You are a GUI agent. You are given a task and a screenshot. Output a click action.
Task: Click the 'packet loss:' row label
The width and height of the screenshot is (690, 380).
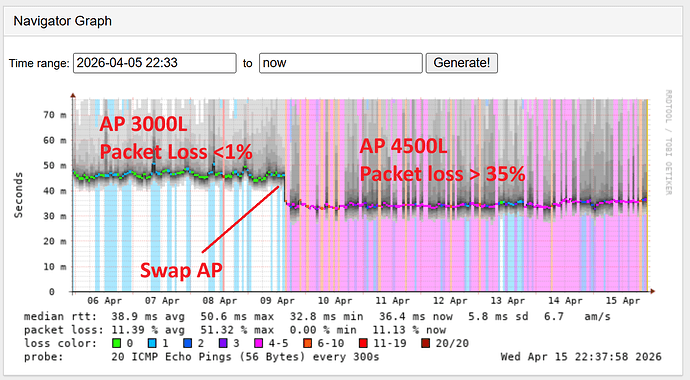click(x=64, y=330)
